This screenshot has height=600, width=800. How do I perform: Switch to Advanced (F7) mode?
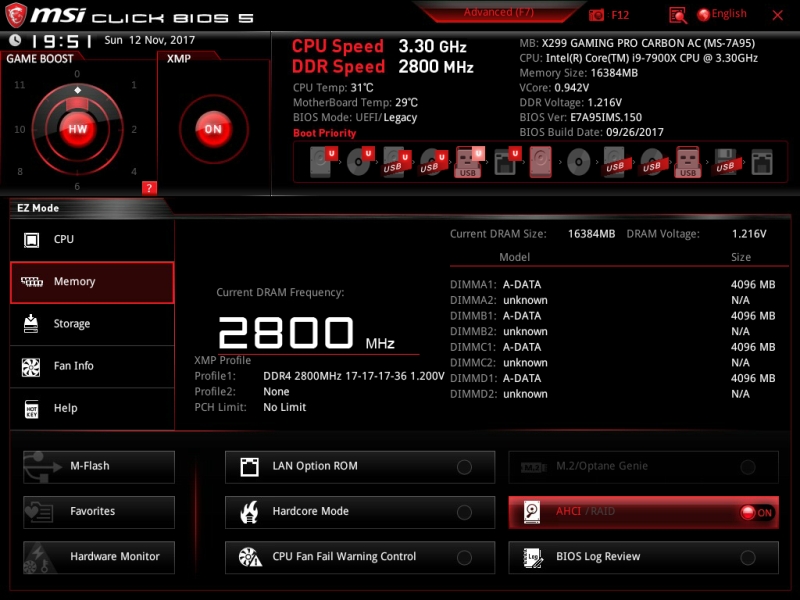point(498,12)
